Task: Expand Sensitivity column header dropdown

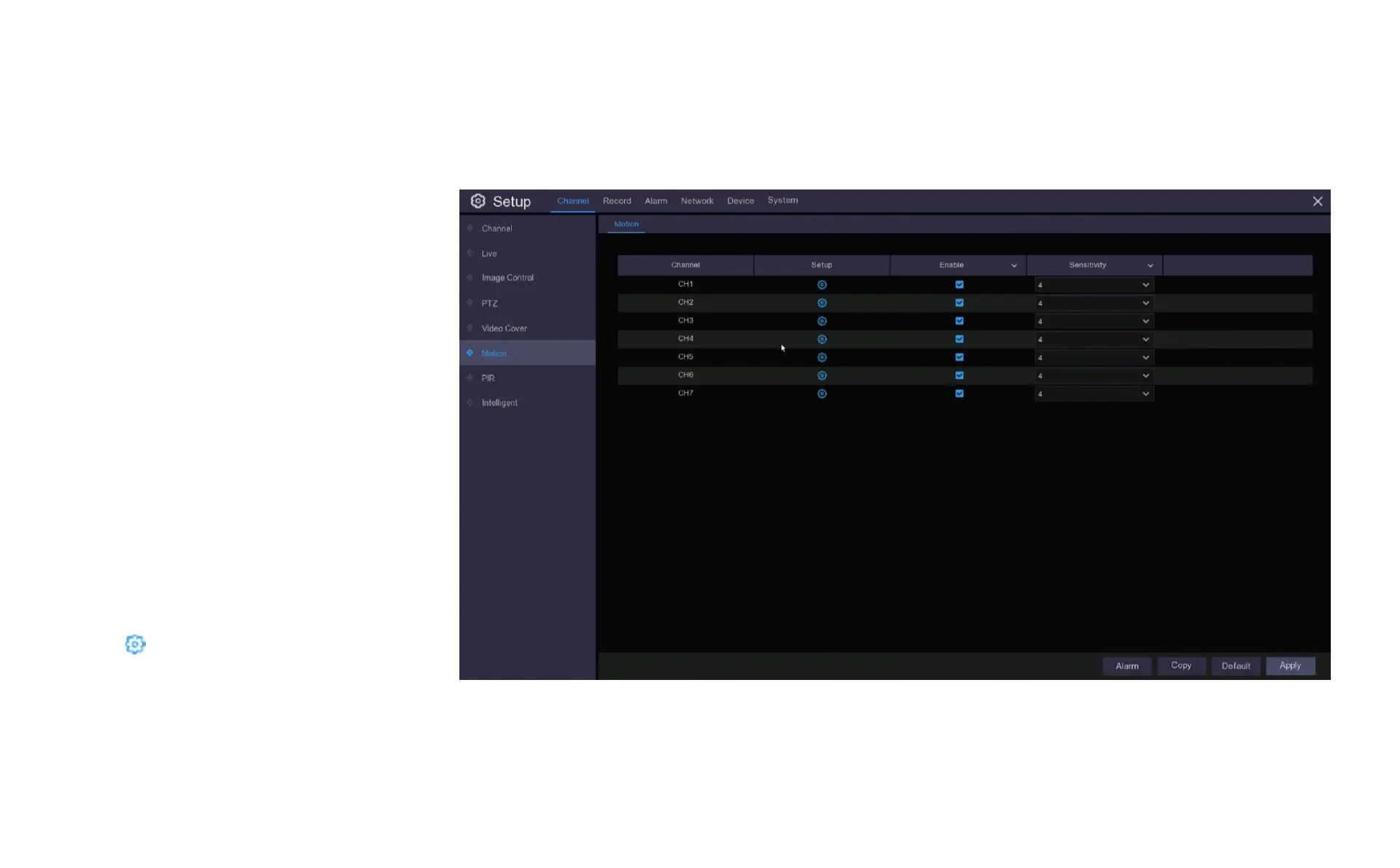Action: pos(1150,266)
